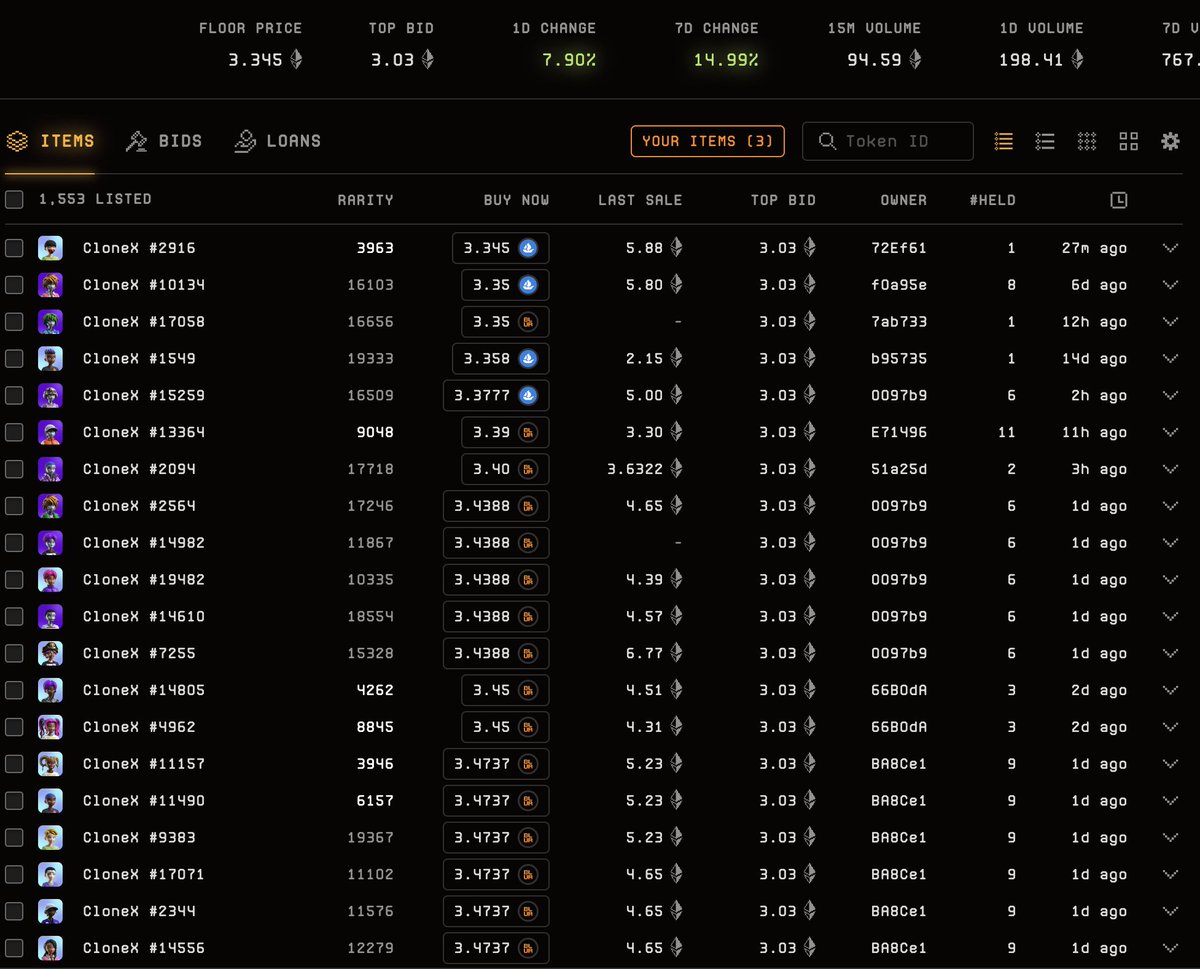The width and height of the screenshot is (1200, 969).
Task: Sort by the Rarity column header
Action: point(365,200)
